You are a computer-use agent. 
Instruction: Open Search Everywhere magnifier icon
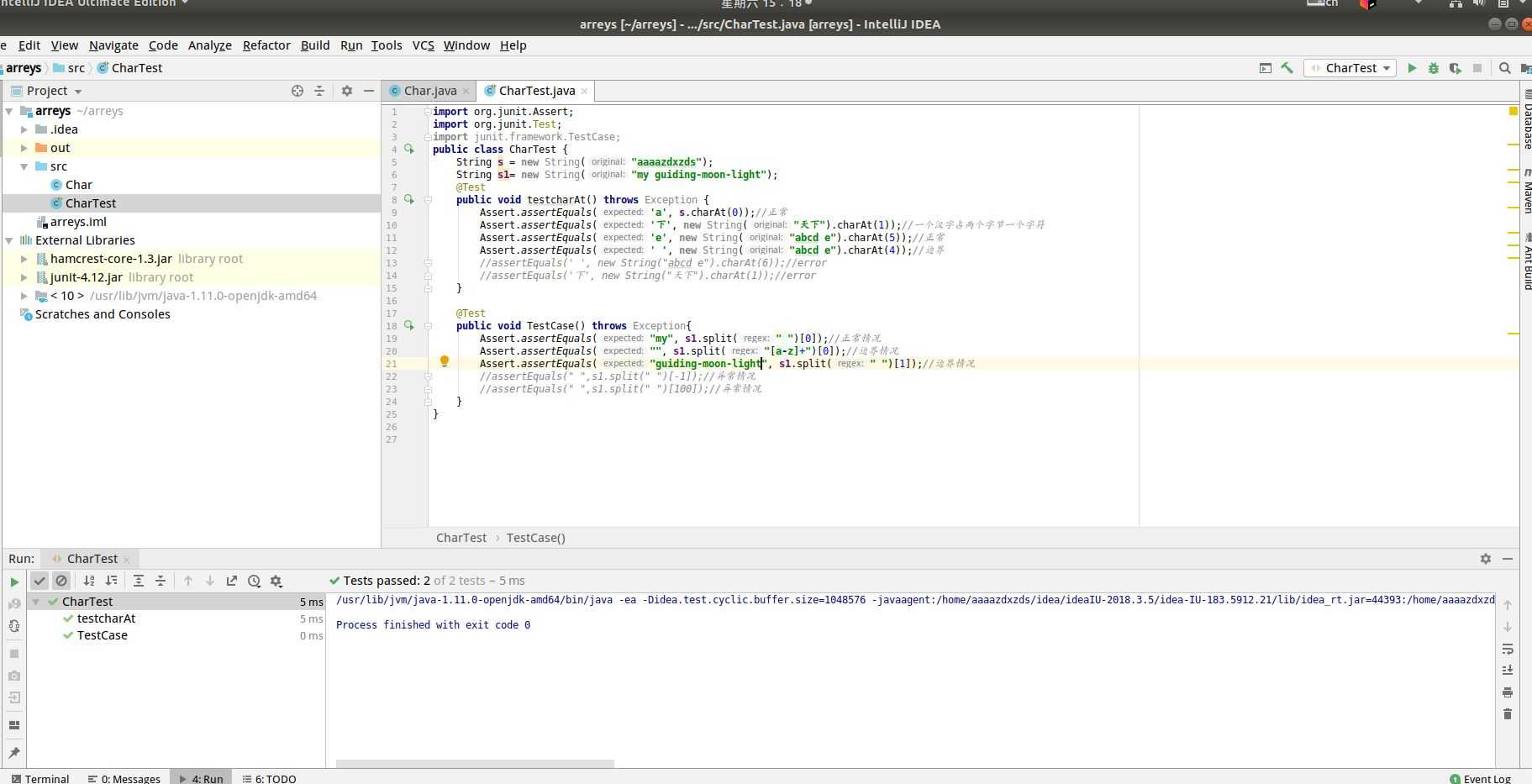[1505, 68]
